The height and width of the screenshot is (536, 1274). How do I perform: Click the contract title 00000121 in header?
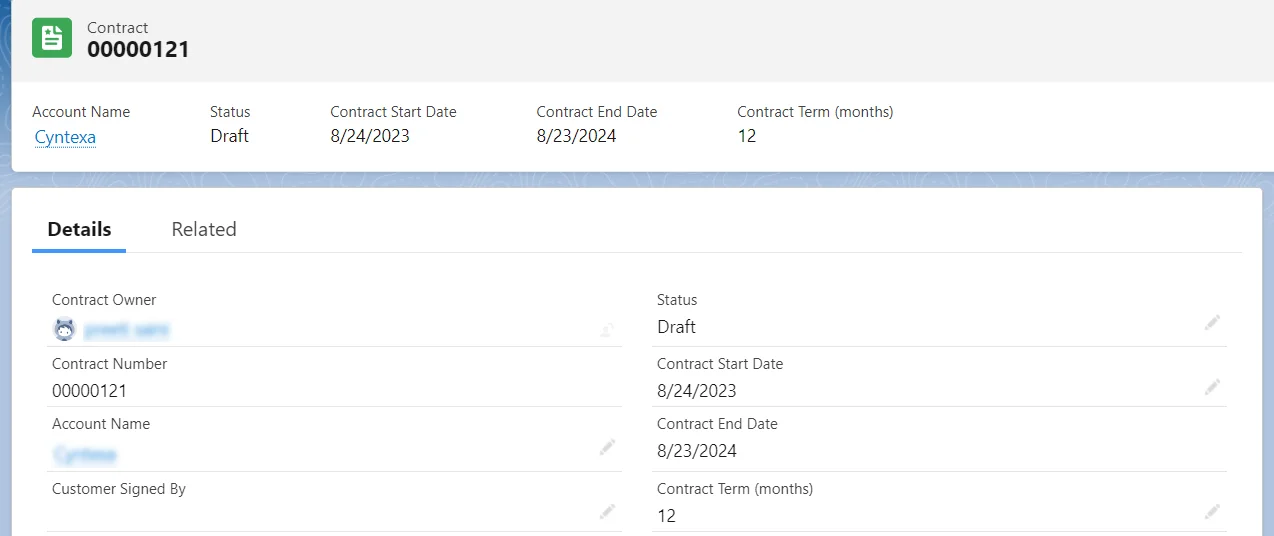tap(138, 49)
